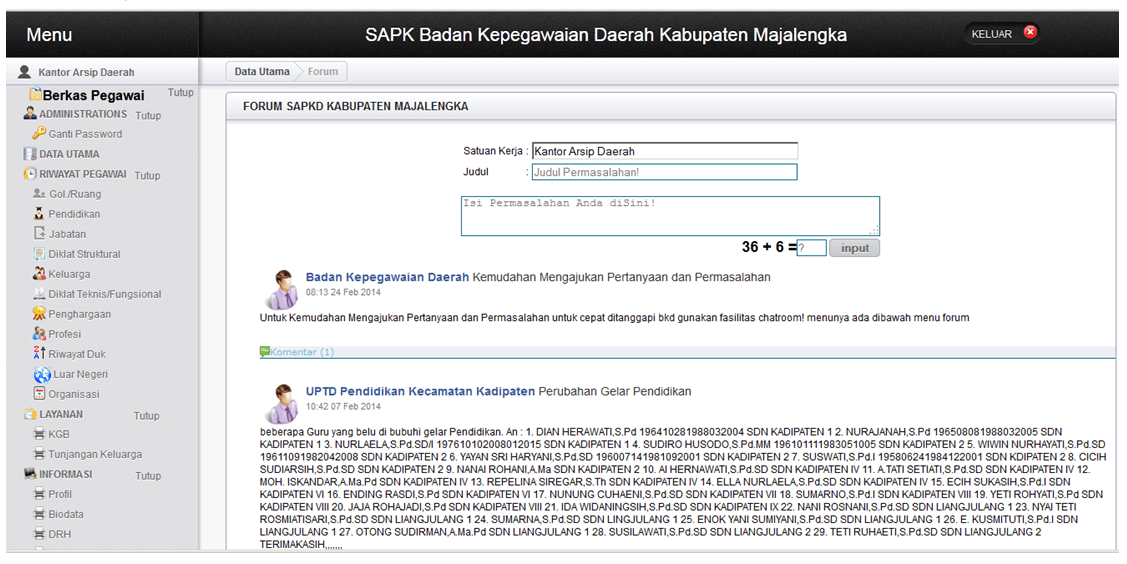Click the 10:42 07 Feb 2014 timestamp
Image resolution: width=1127 pixels, height=564 pixels.
343,407
